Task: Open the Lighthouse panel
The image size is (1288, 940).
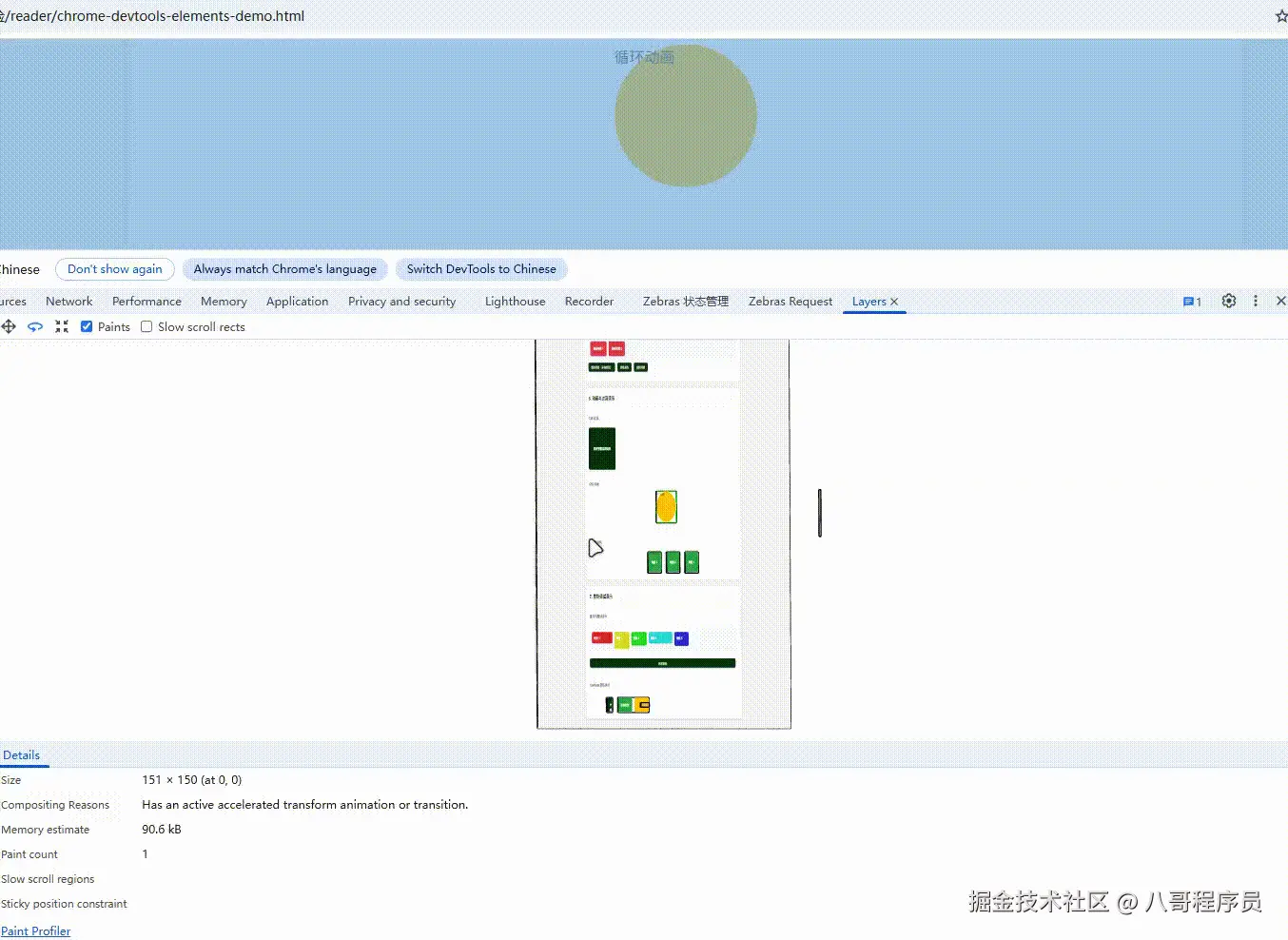Action: point(515,301)
